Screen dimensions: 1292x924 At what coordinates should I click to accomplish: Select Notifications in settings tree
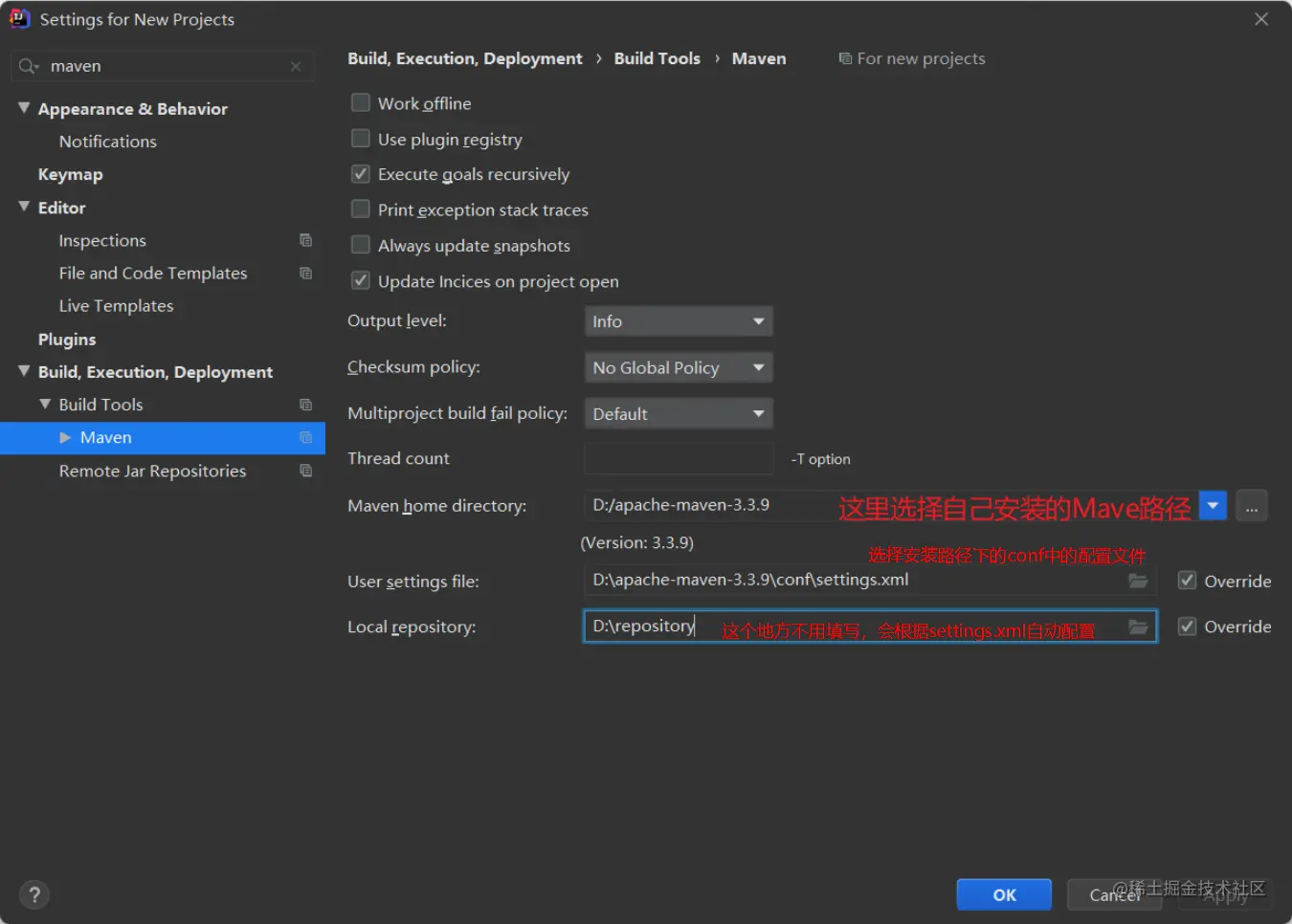click(x=107, y=142)
